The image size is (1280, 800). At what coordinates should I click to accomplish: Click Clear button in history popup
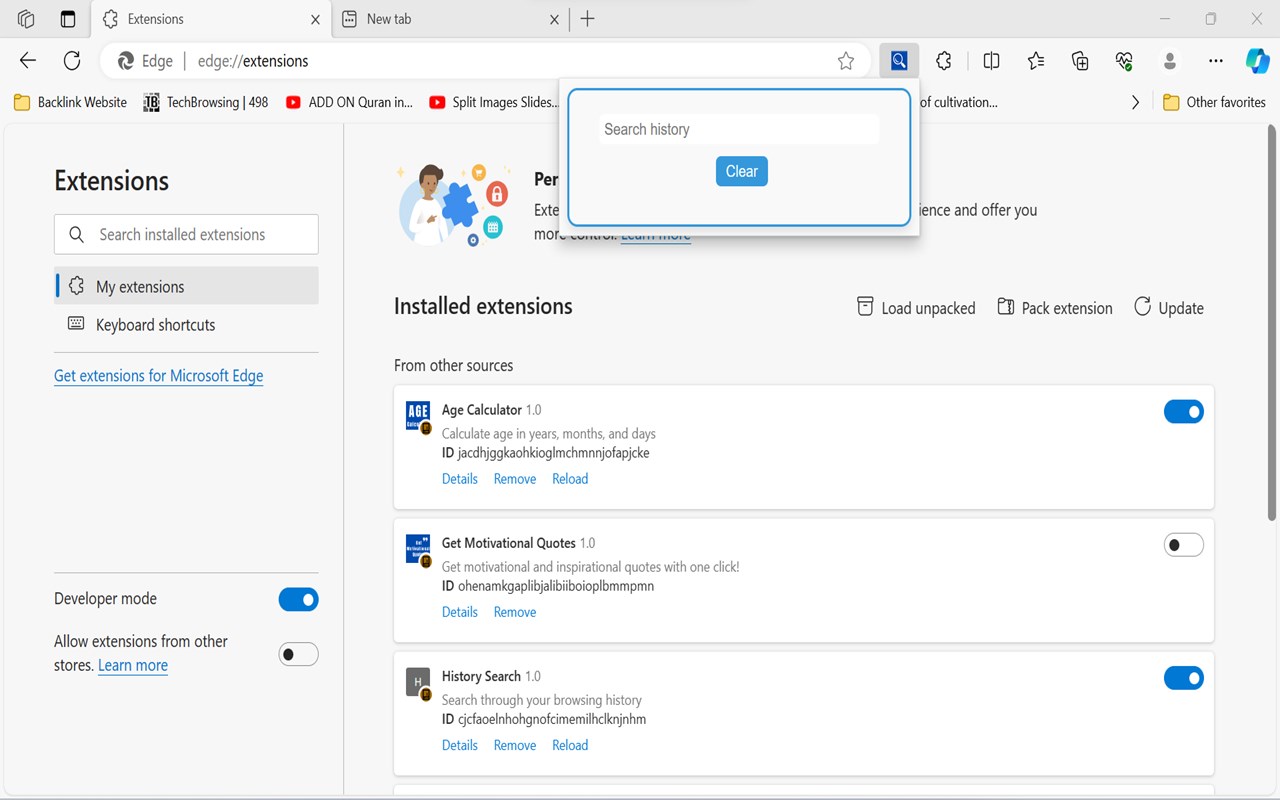(x=742, y=171)
